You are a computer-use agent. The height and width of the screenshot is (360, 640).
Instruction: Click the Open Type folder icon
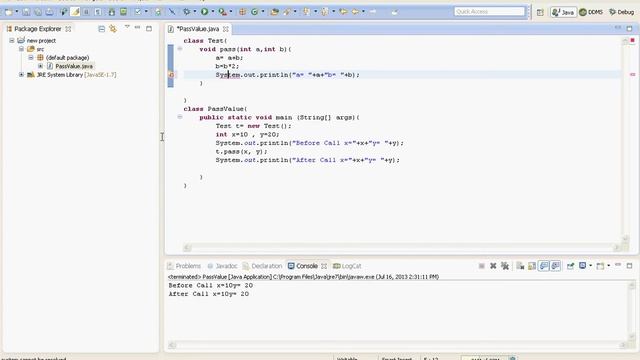[x=274, y=12]
